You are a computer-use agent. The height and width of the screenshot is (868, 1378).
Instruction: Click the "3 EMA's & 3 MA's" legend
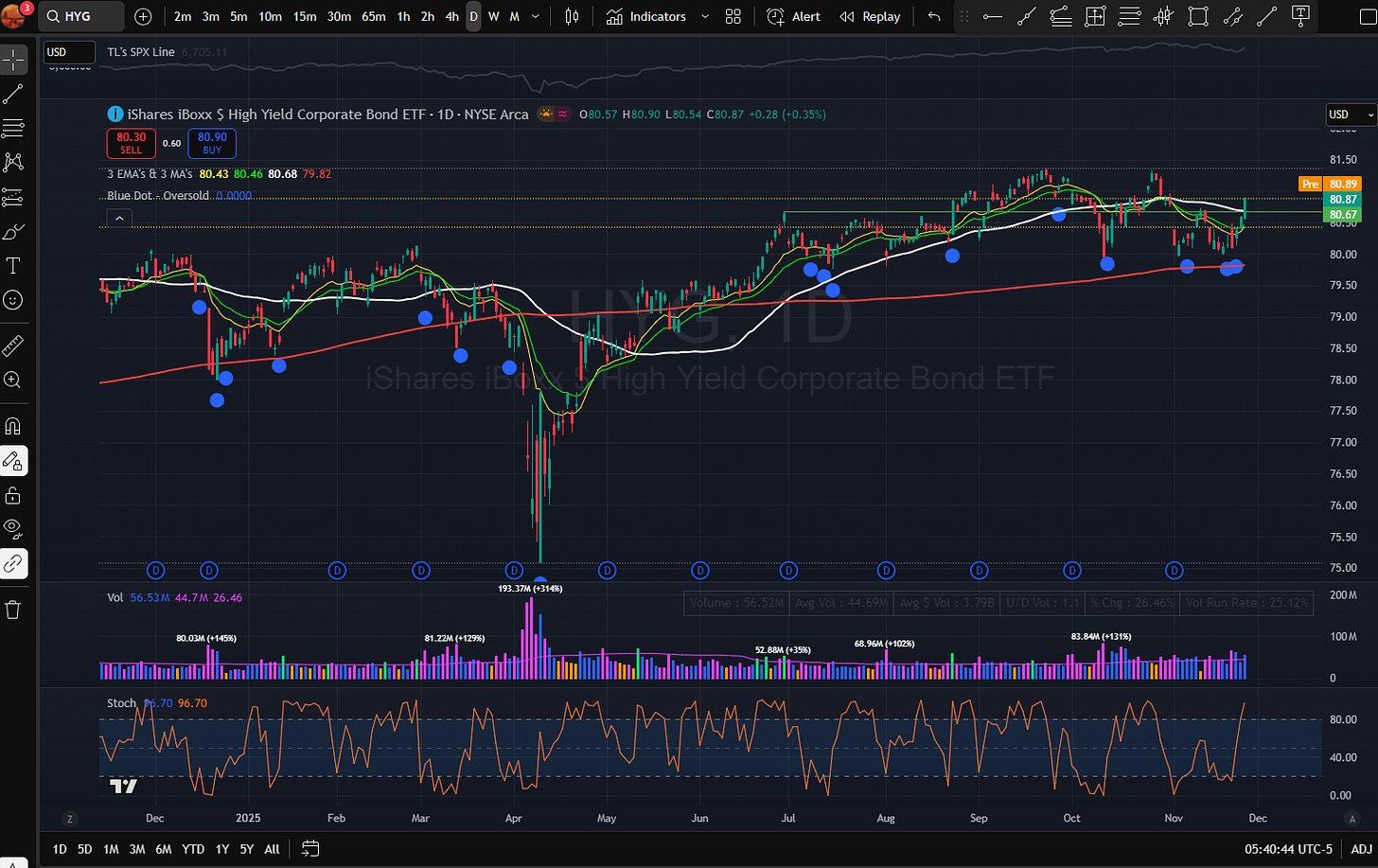[150, 174]
